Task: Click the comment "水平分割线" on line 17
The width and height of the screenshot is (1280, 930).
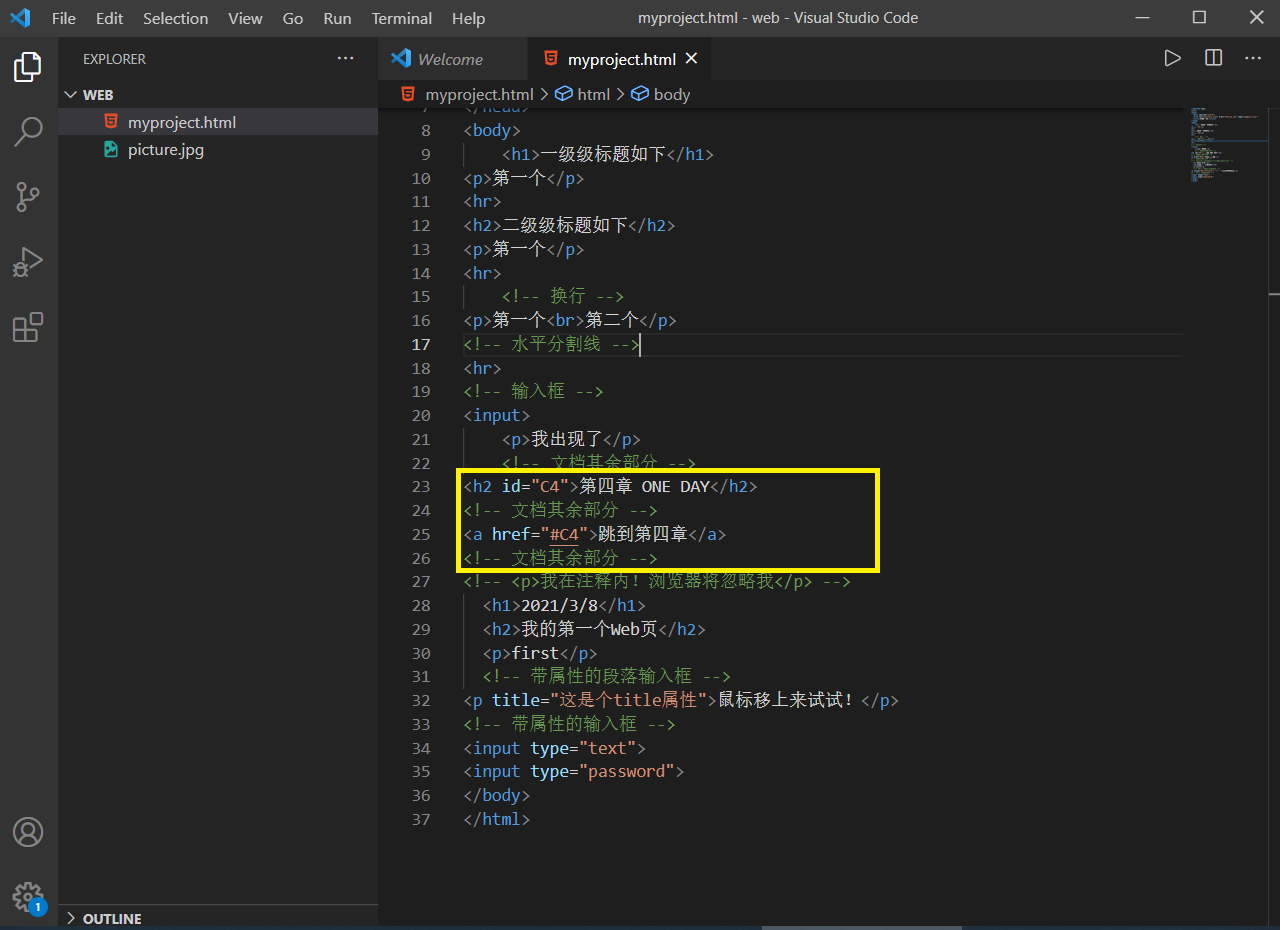Action: click(556, 344)
